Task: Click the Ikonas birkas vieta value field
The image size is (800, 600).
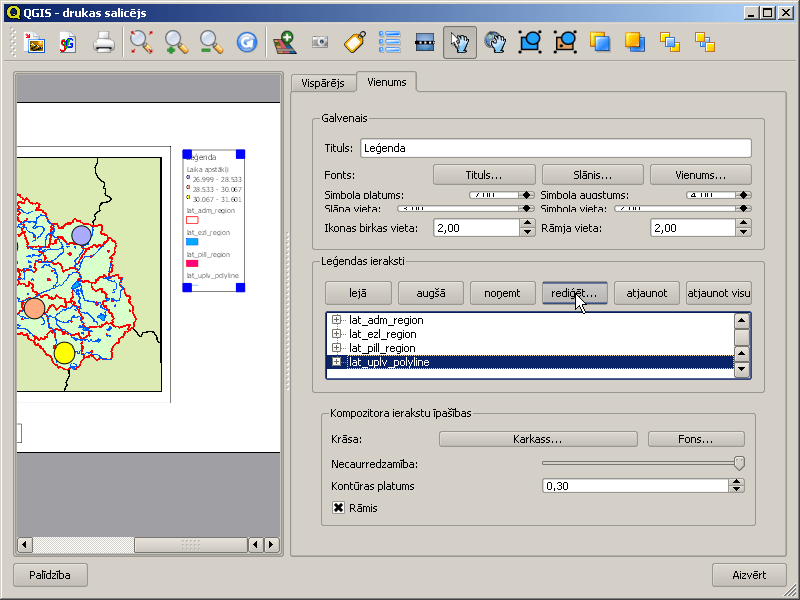Action: 477,228
